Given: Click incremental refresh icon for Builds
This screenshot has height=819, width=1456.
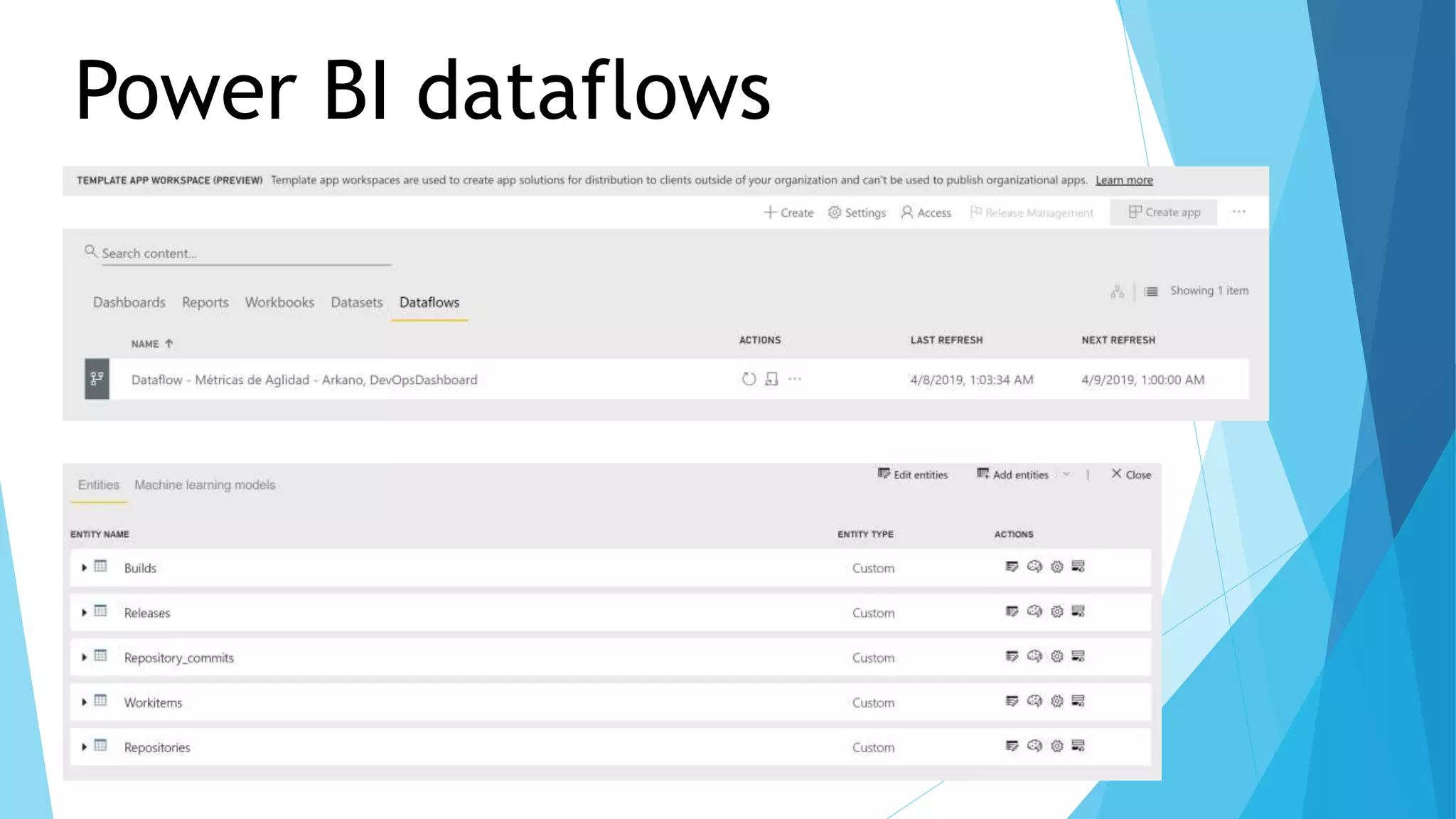Looking at the screenshot, I should (x=1078, y=567).
